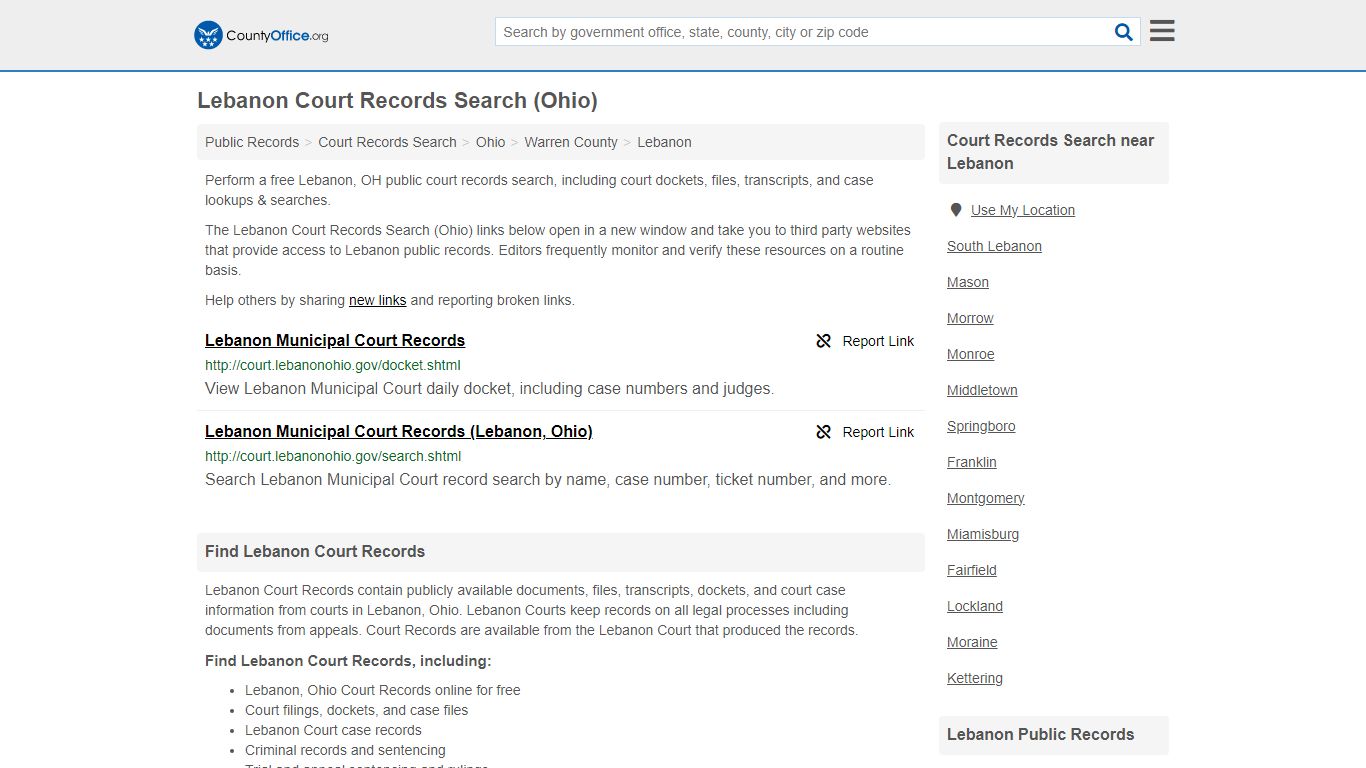Open Lebanon Municipal Court Records title link

click(x=335, y=340)
